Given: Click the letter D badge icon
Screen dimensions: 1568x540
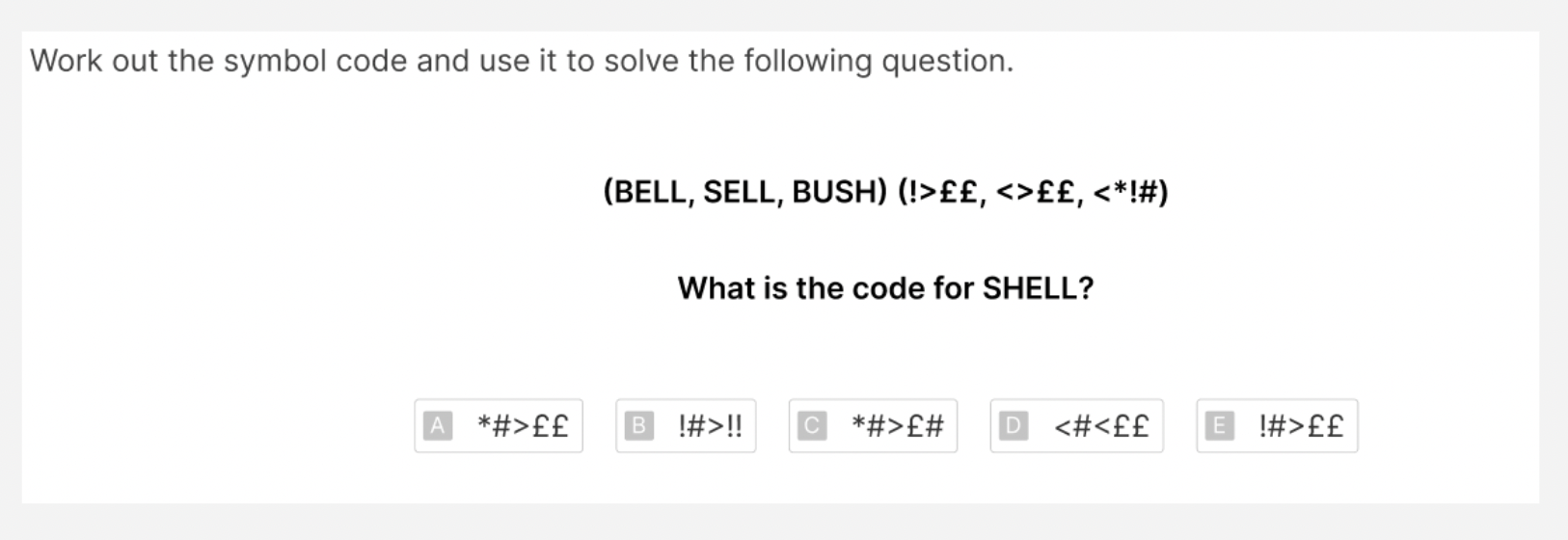Looking at the screenshot, I should [x=1014, y=425].
